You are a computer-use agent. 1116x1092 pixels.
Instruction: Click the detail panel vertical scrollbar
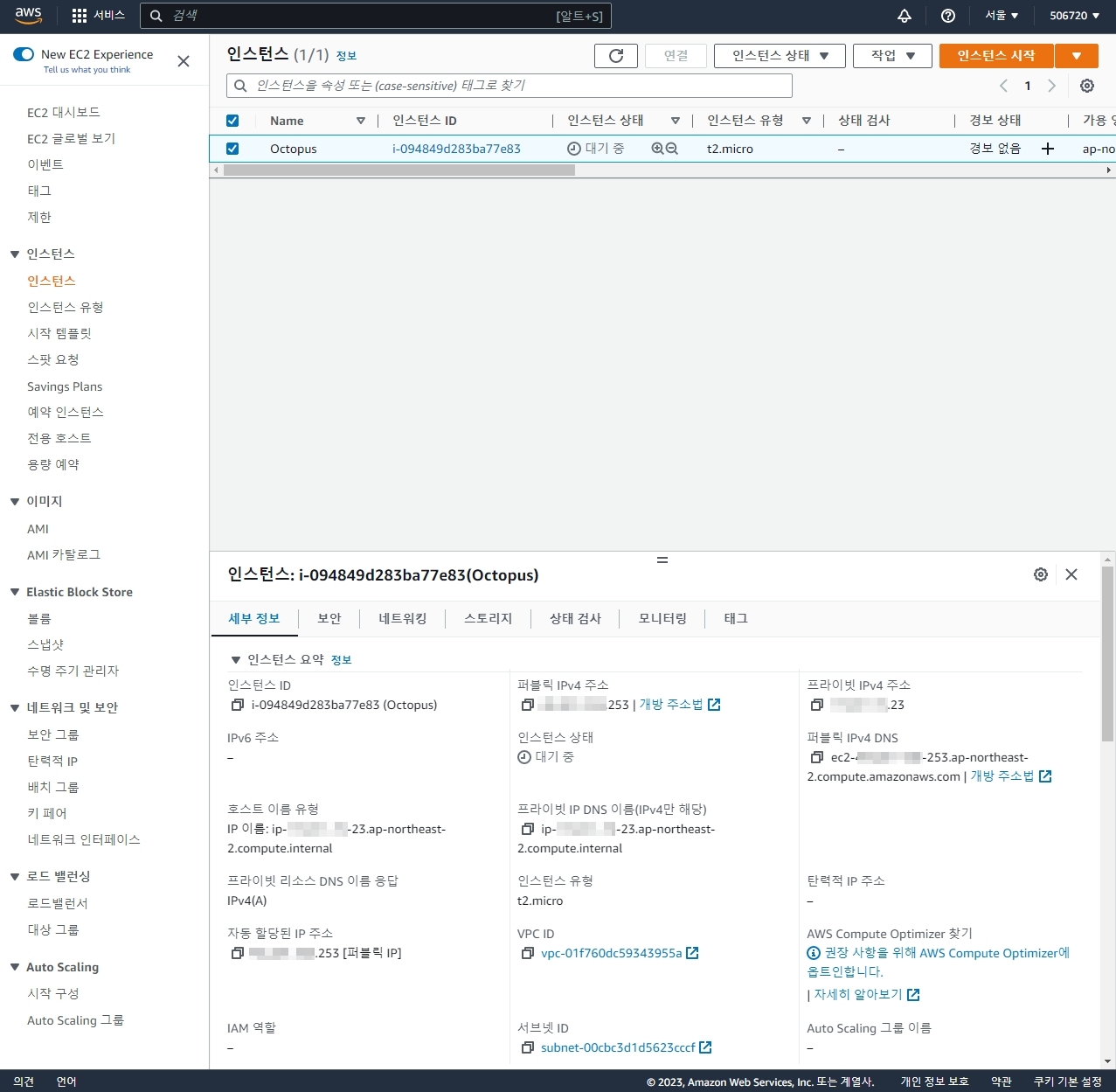[1107, 653]
